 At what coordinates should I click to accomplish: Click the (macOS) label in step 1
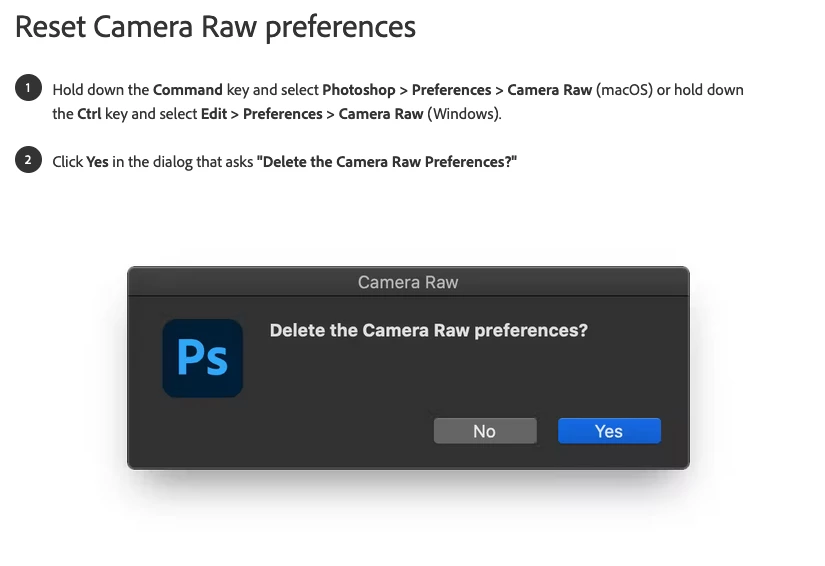tap(624, 90)
